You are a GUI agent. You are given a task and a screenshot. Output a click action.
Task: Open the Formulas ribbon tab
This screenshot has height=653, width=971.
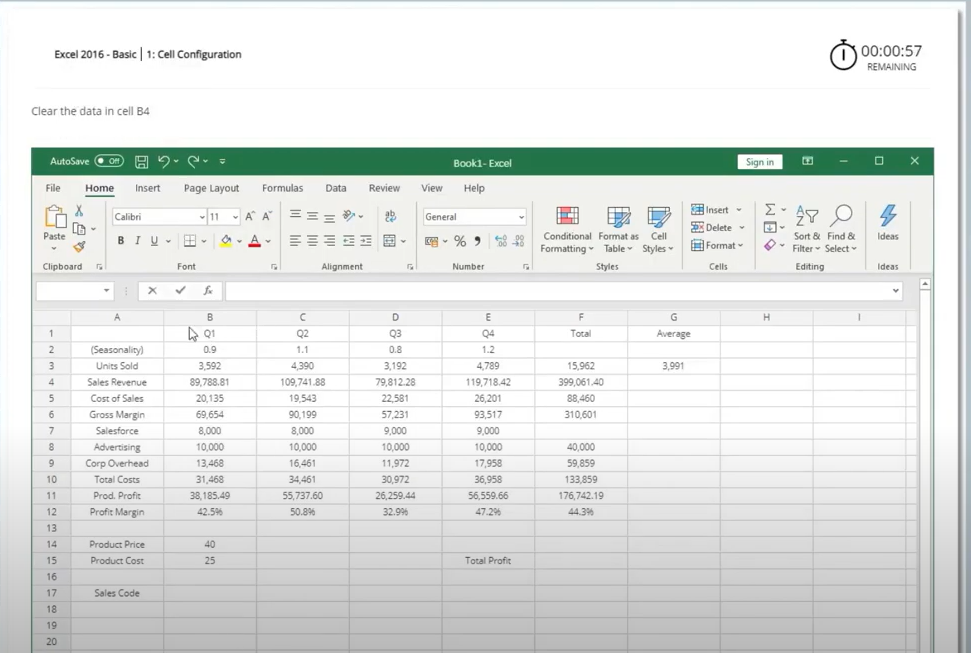point(282,188)
